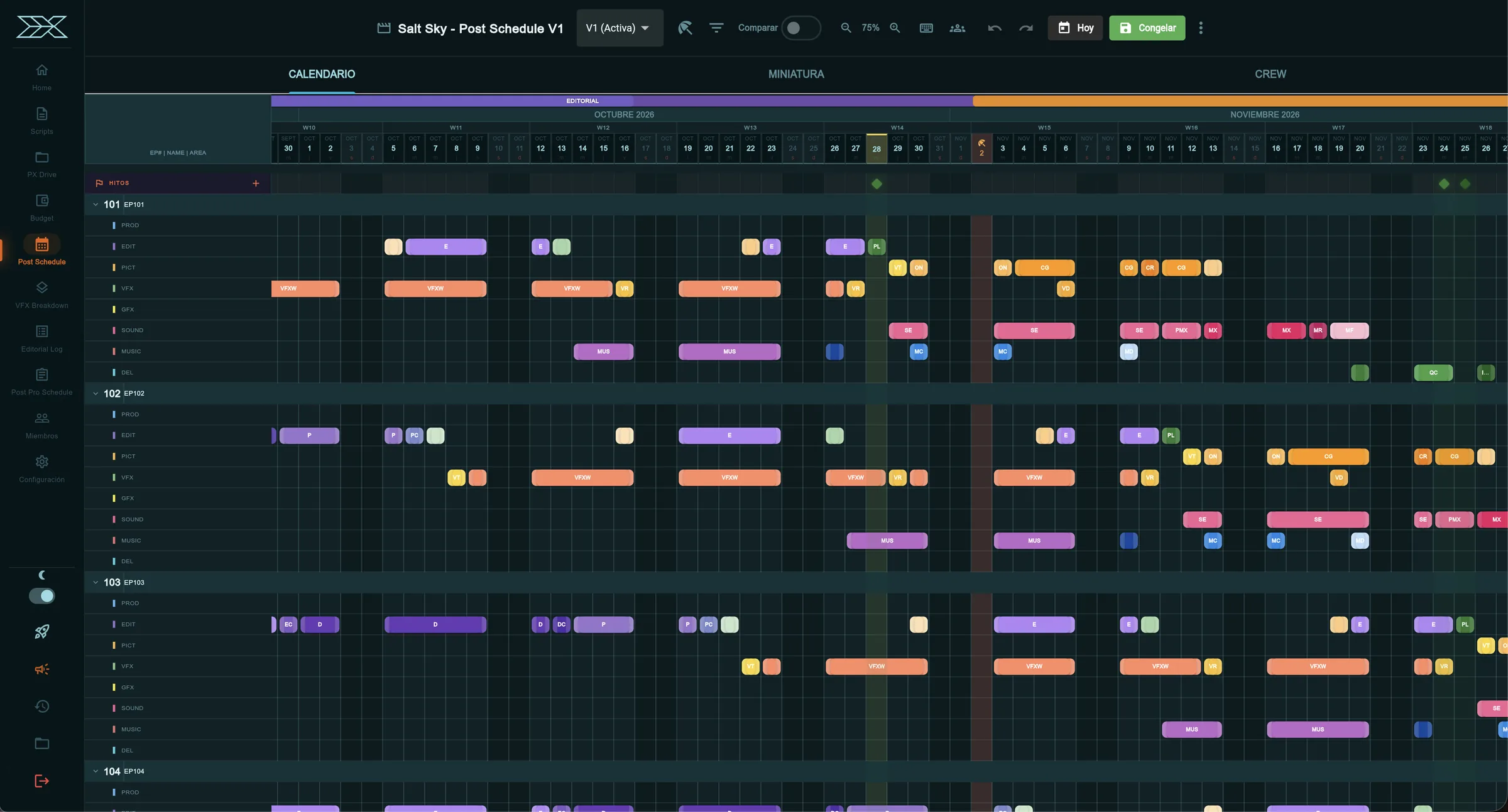Click the crew people icon in toolbar
The image size is (1508, 812).
tap(957, 28)
